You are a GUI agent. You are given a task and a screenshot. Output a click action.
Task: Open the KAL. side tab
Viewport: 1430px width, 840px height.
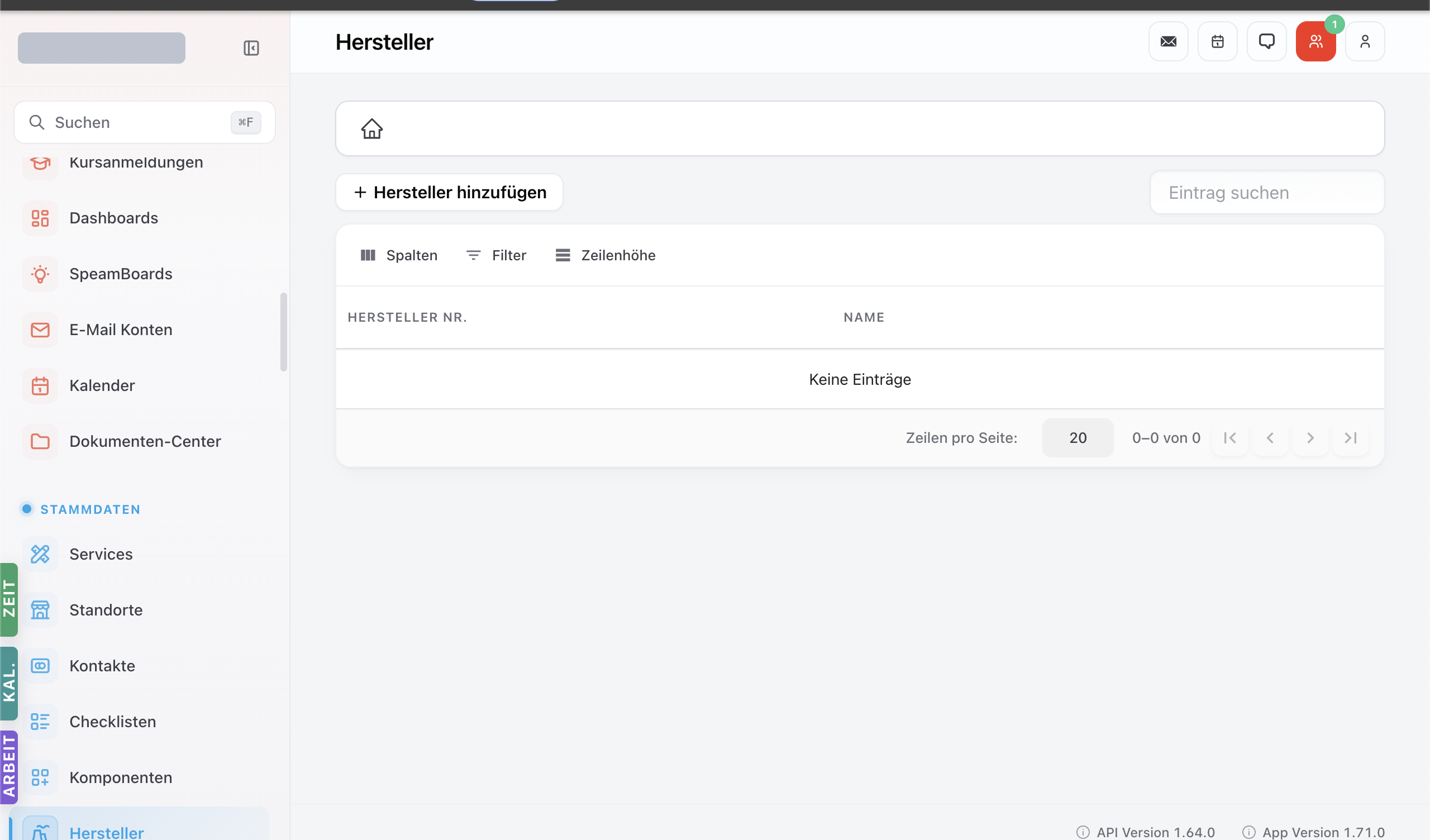9,684
